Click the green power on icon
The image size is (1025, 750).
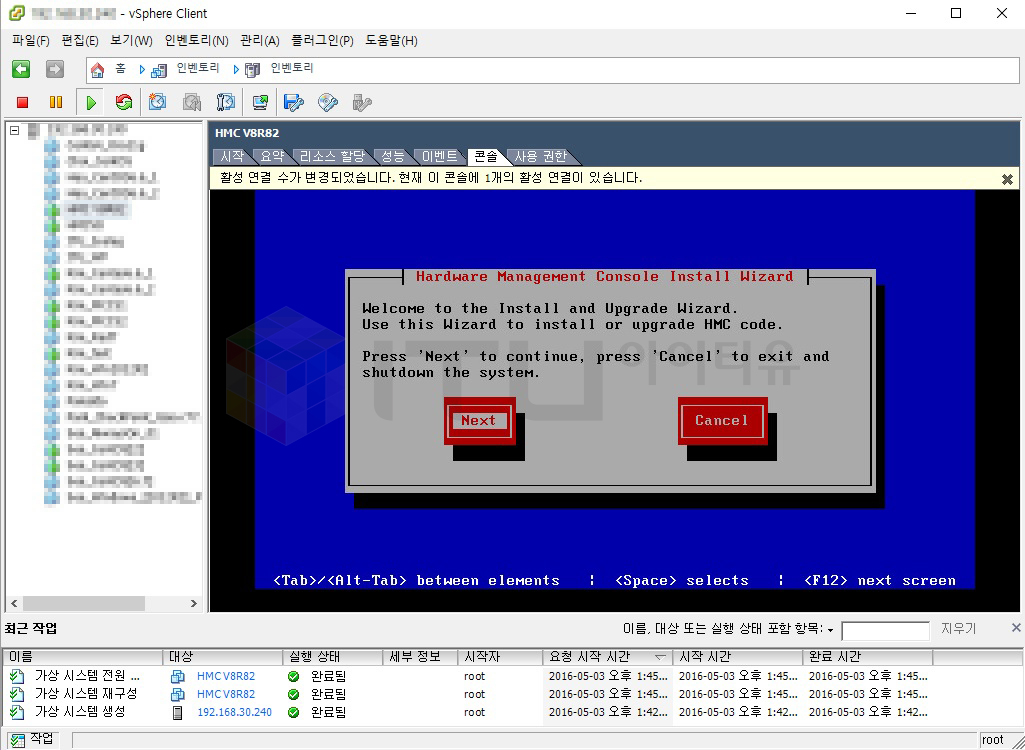[x=91, y=102]
